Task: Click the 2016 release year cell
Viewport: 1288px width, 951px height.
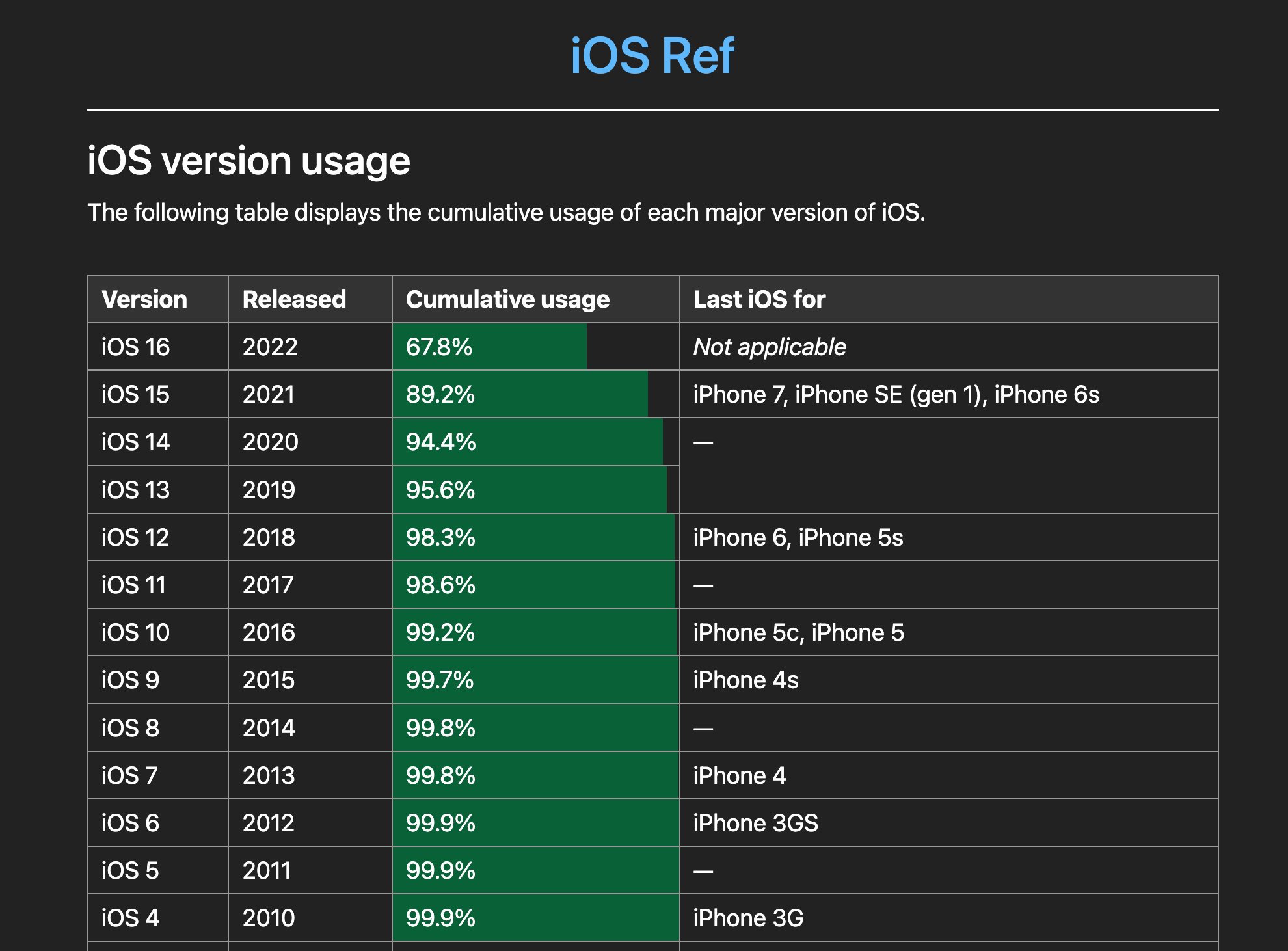Action: (310, 632)
